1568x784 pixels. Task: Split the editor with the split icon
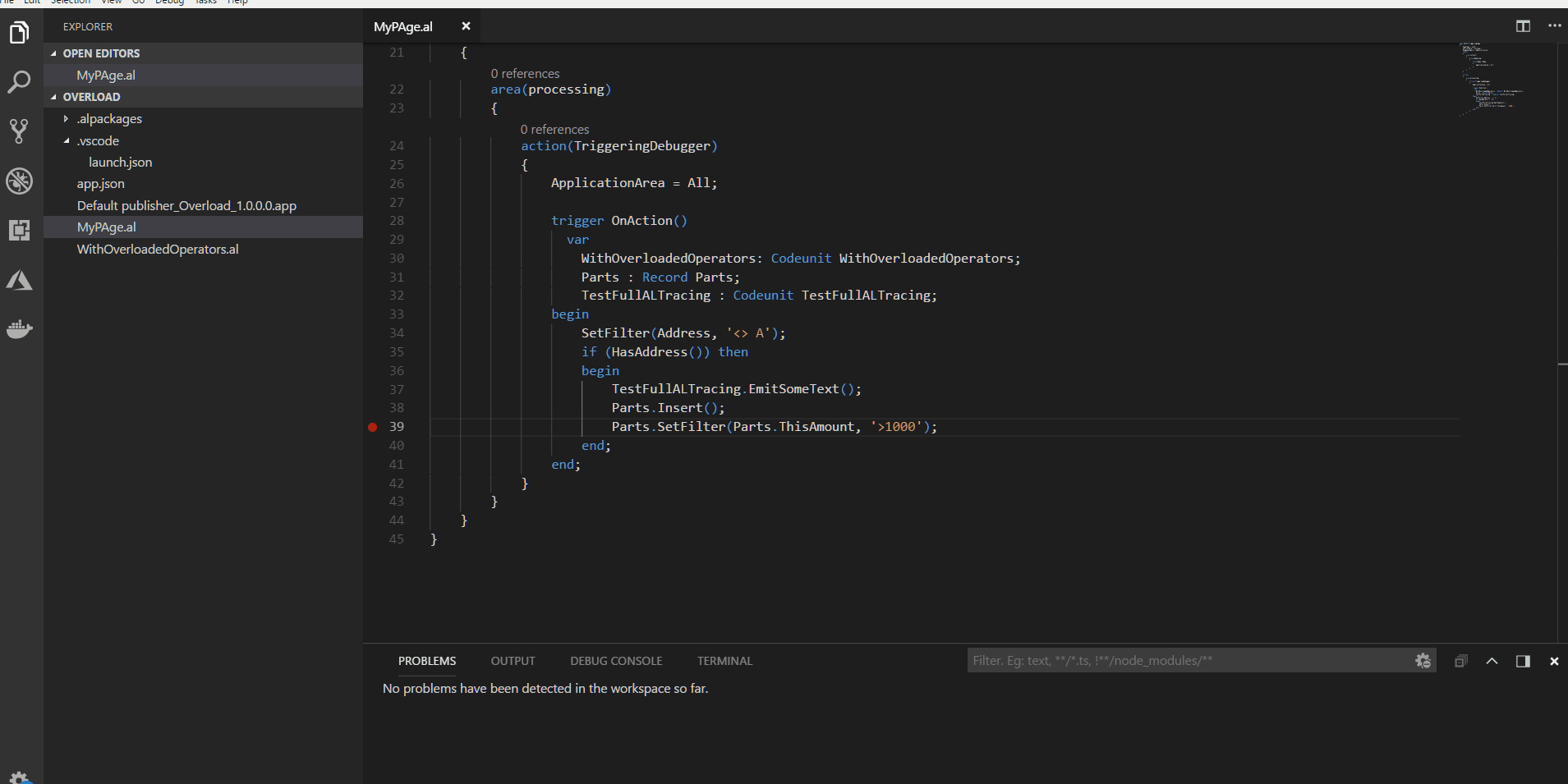pyautogui.click(x=1523, y=26)
